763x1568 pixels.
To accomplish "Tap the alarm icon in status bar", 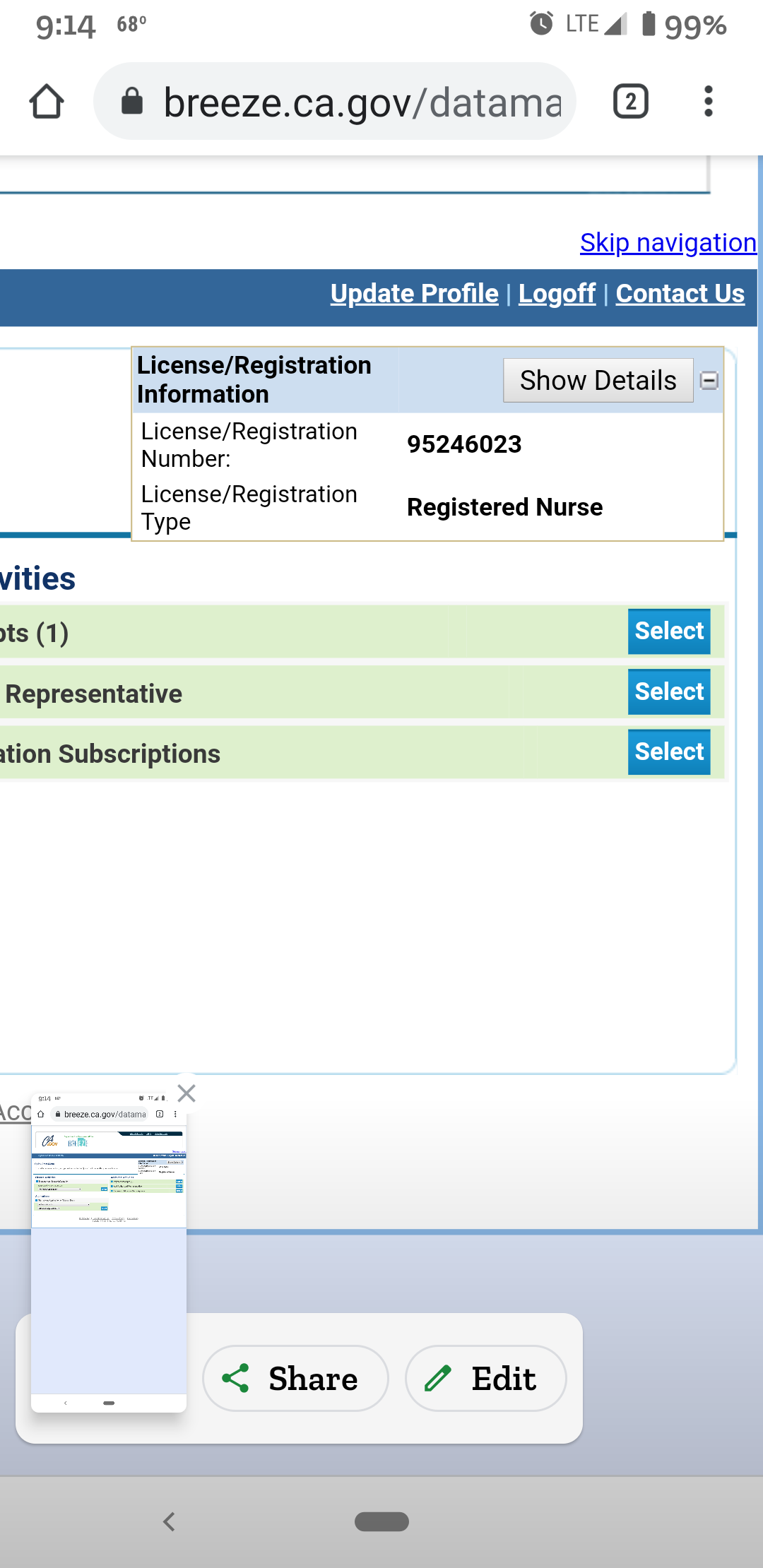I will tap(541, 23).
